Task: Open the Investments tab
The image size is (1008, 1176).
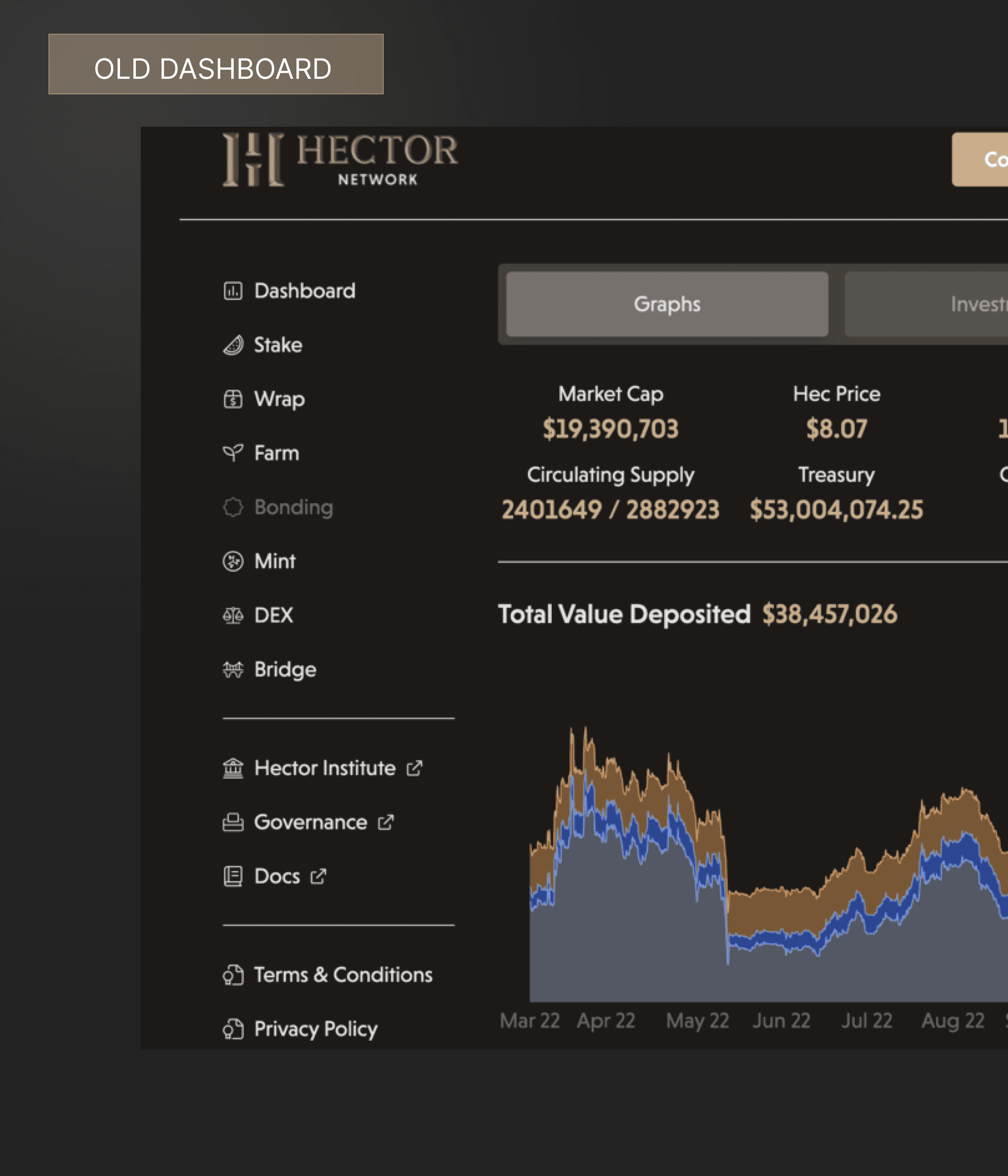Action: 965,304
